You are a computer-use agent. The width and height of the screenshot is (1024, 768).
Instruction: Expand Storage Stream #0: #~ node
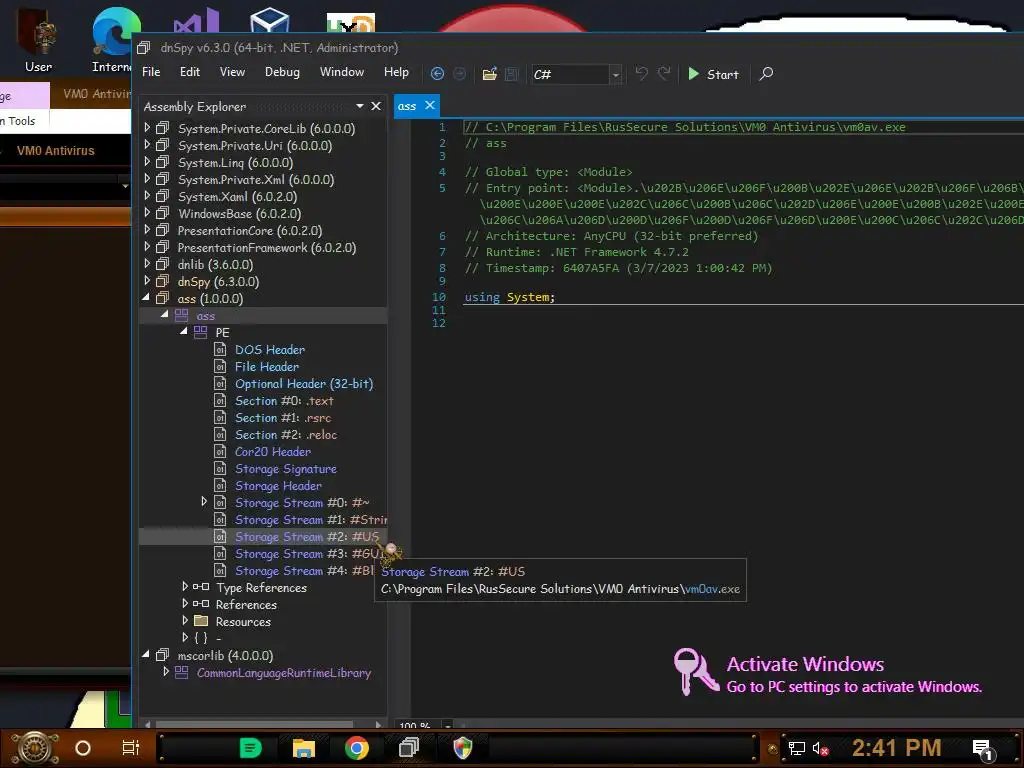pos(204,502)
